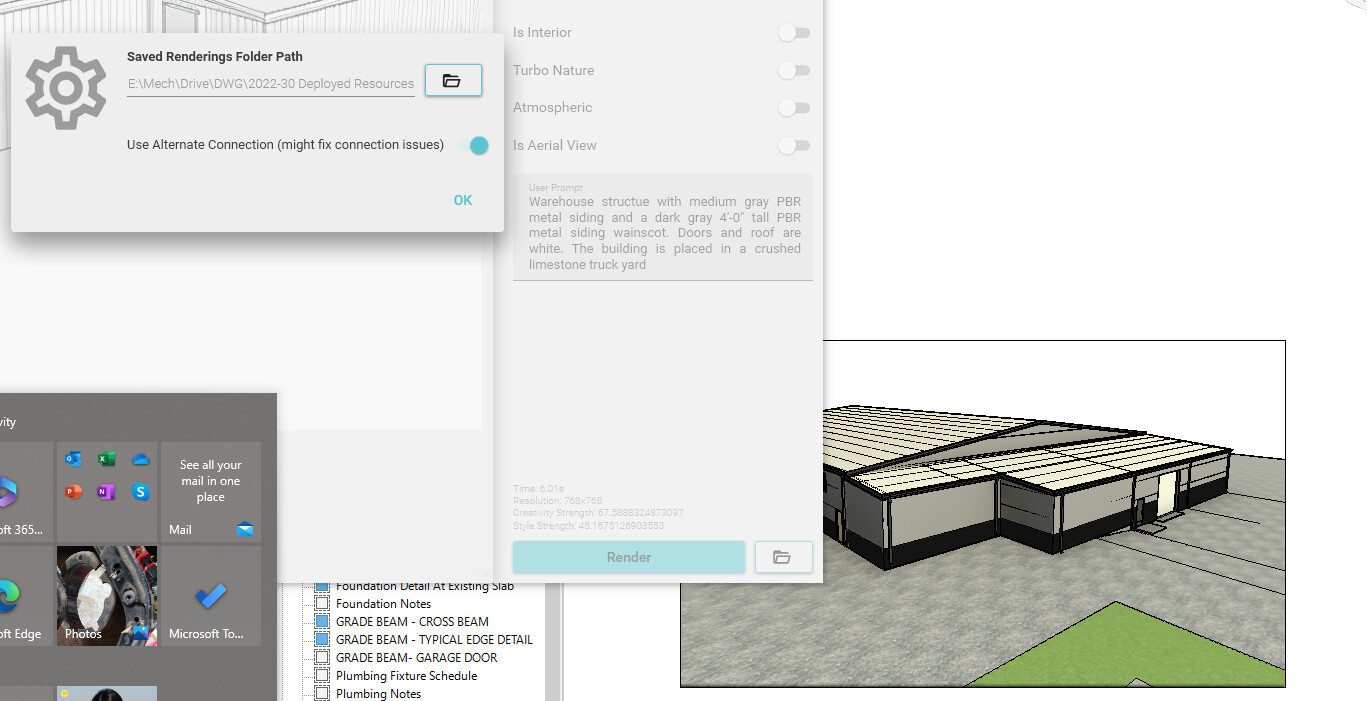1367x701 pixels.
Task: Launch PowerPoint from its tile
Action: [x=72, y=491]
